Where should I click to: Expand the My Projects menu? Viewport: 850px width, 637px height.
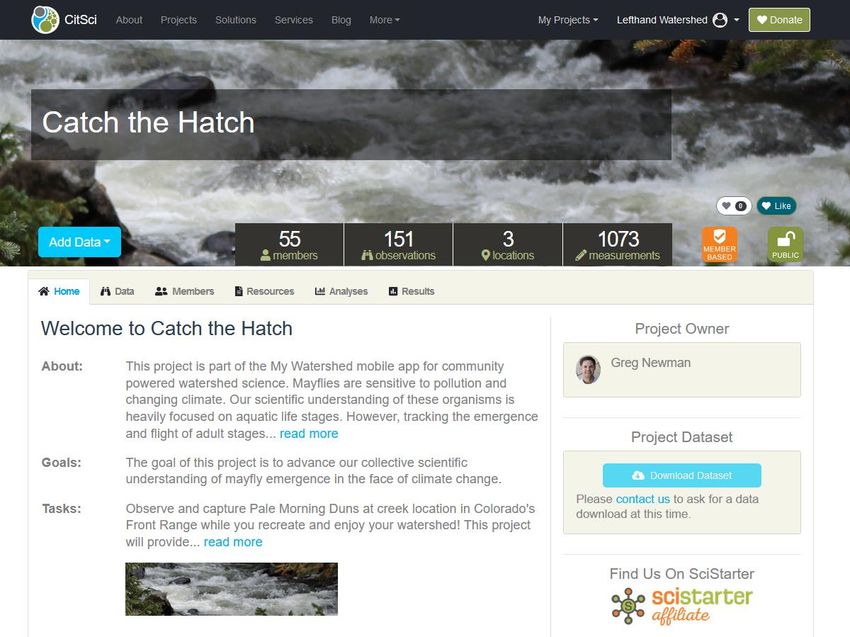coord(568,20)
